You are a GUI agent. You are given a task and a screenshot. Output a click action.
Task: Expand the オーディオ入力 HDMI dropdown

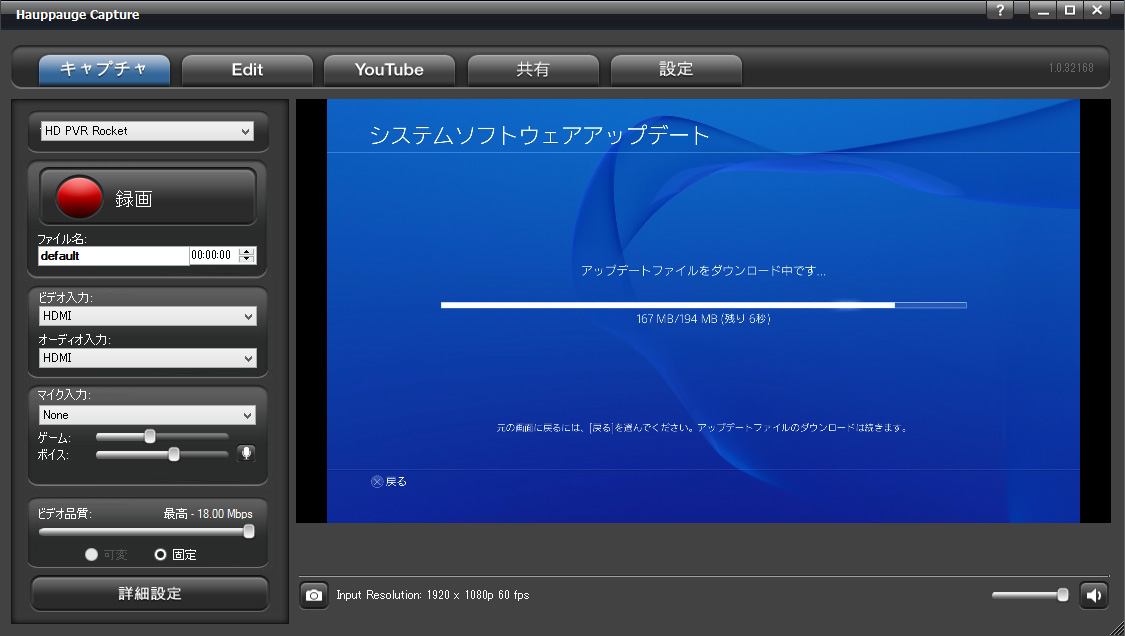click(147, 357)
